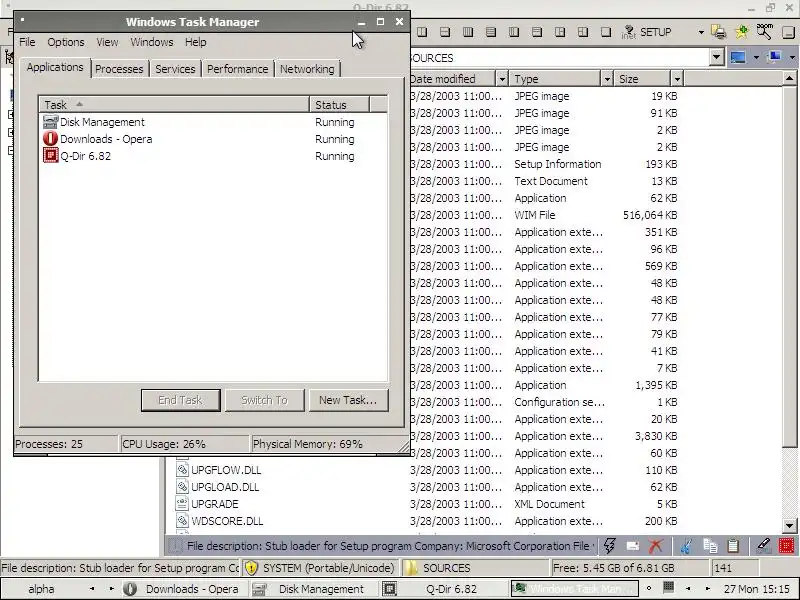Click the monitor view icon beside address bar
800x600 pixels.
pos(738,57)
